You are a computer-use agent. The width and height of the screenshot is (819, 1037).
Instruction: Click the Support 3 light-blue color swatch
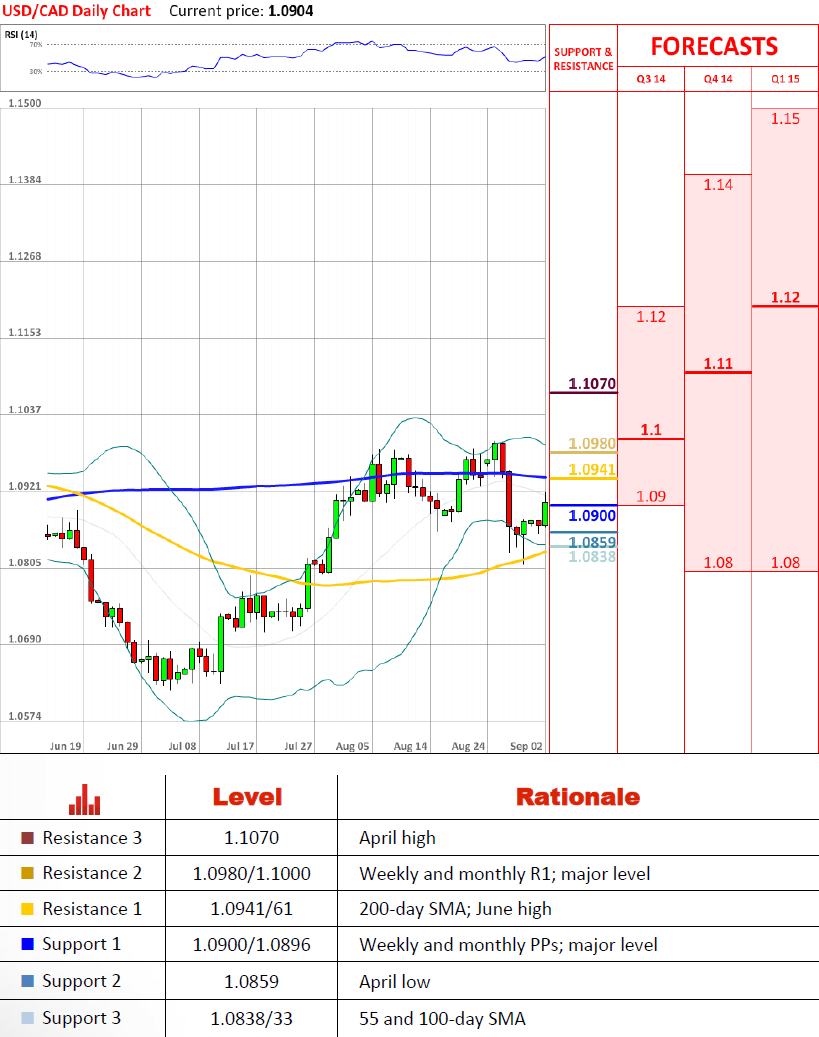pyautogui.click(x=27, y=1018)
